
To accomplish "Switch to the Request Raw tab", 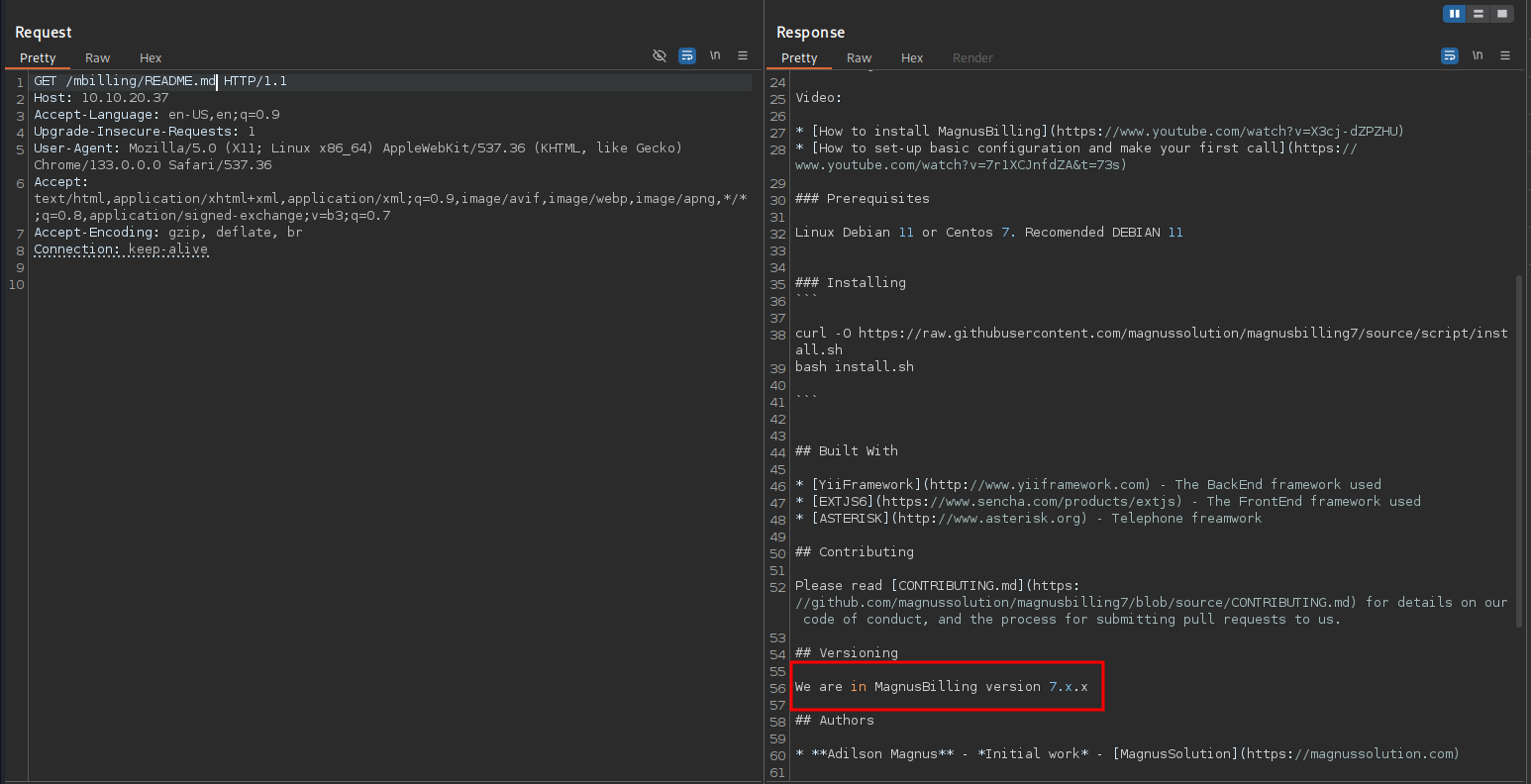I will [97, 58].
